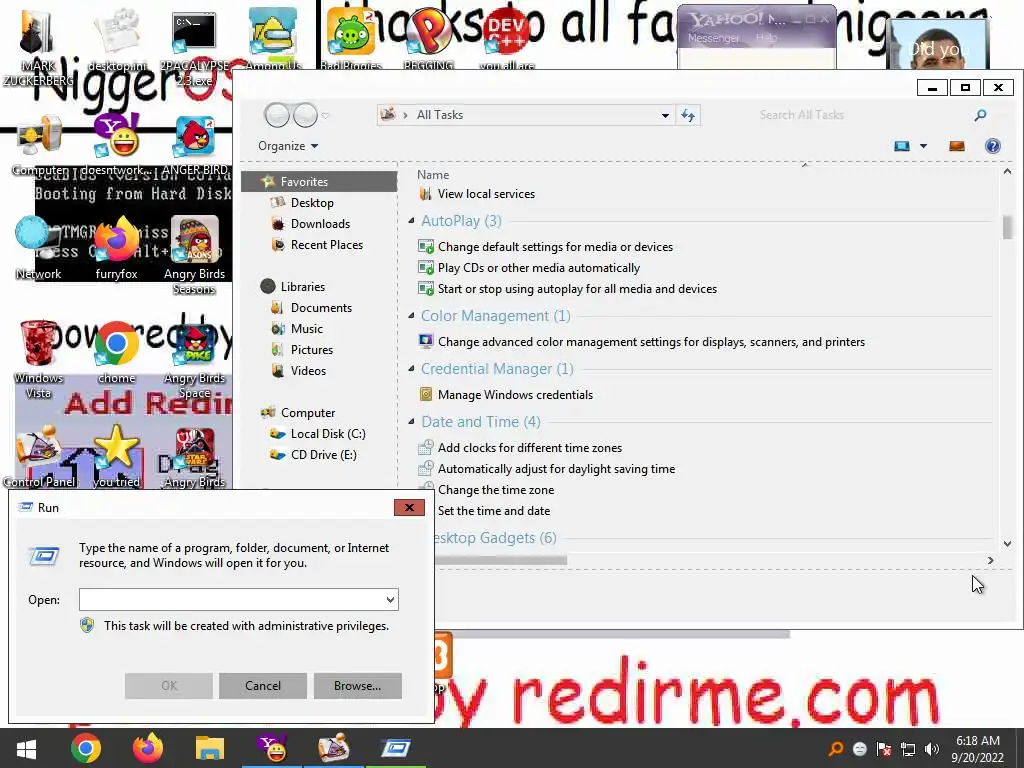This screenshot has width=1024, height=768.
Task: Click the taskbar clock showing 6:18 AM
Action: 977,749
